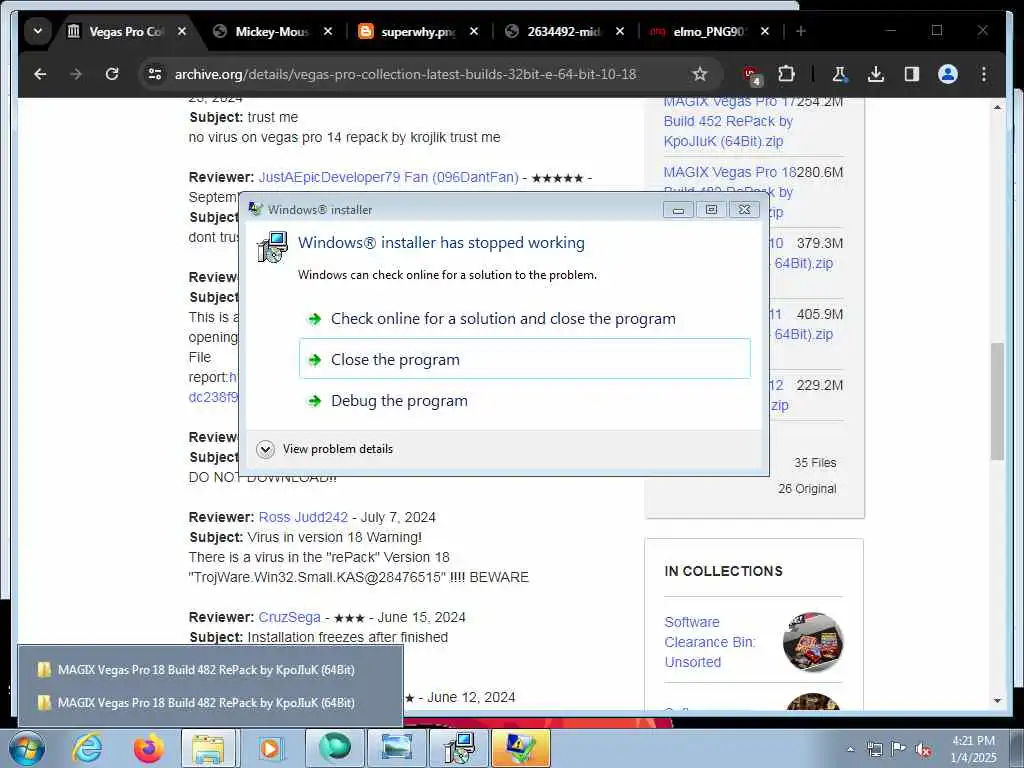Image resolution: width=1024 pixels, height=768 pixels.
Task: Click scrollbar up arrow on the page
Action: tap(997, 107)
